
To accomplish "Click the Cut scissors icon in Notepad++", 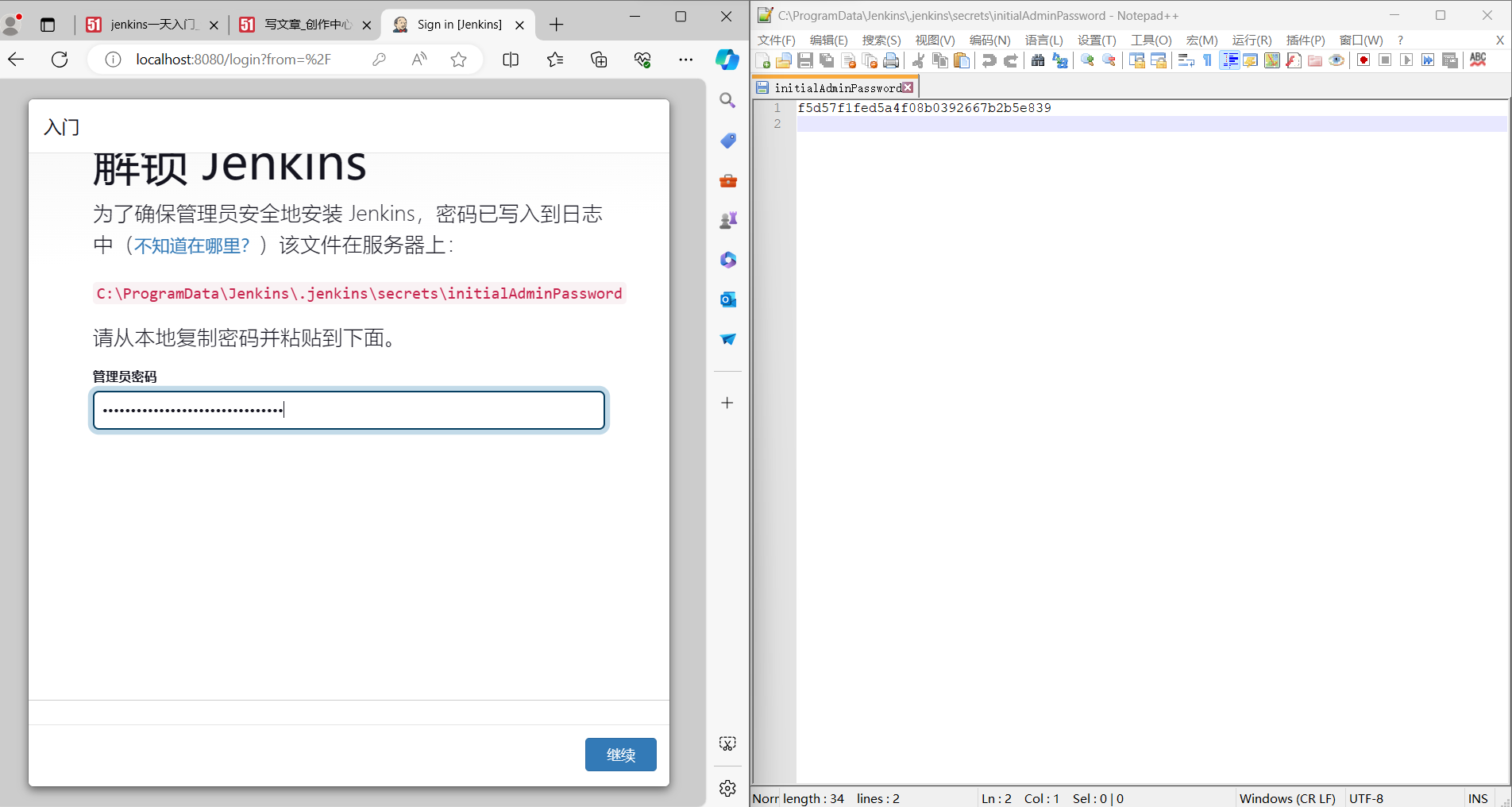I will (918, 60).
